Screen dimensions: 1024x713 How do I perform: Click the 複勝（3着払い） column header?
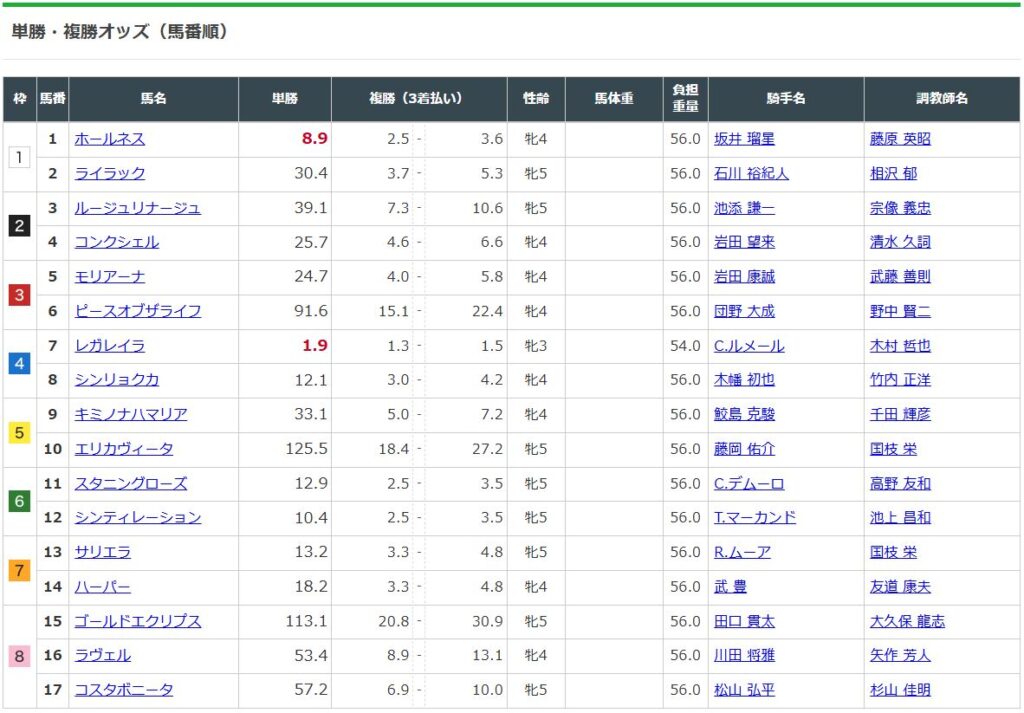[419, 99]
